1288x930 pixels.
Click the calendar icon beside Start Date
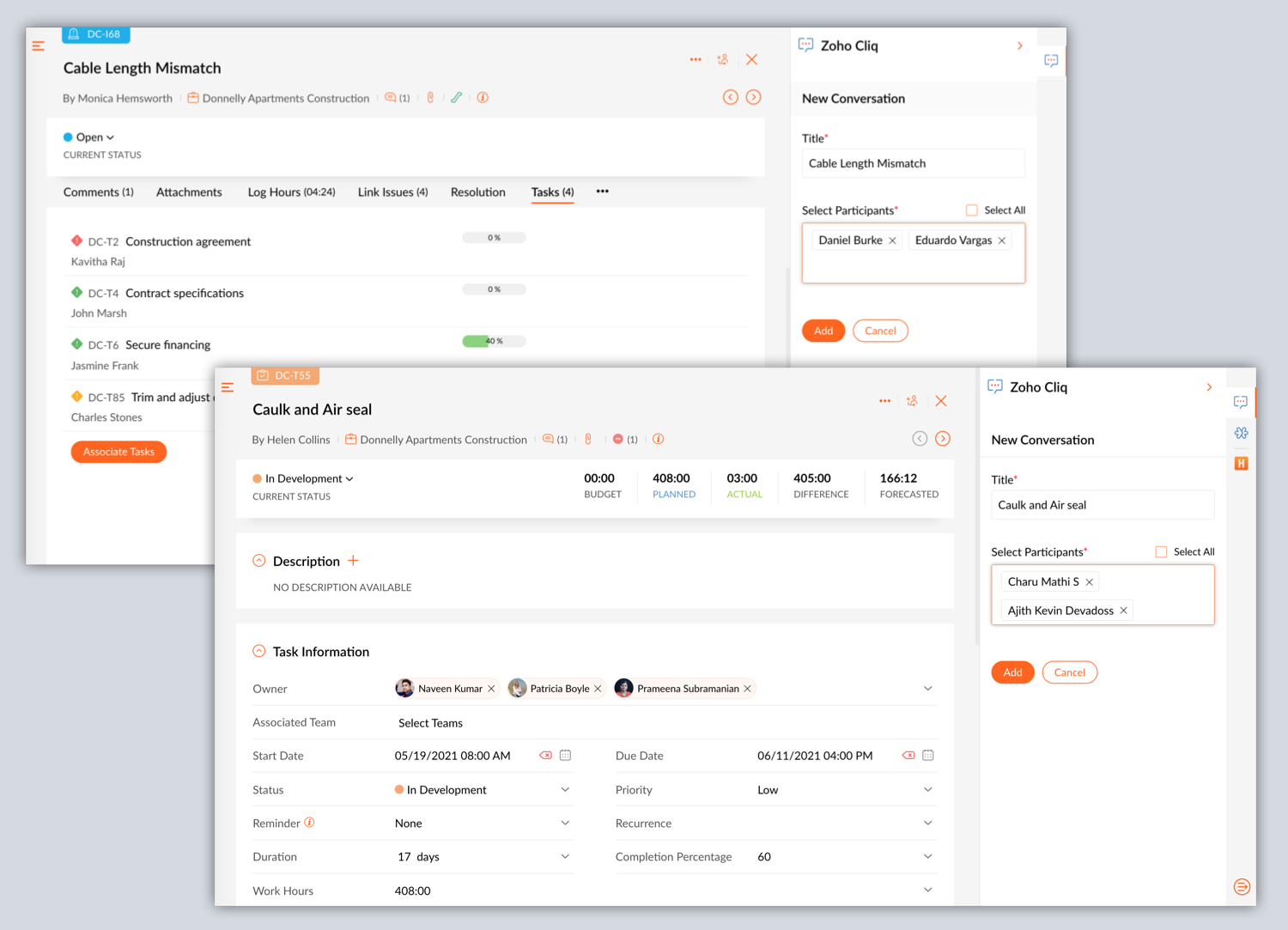tap(565, 756)
